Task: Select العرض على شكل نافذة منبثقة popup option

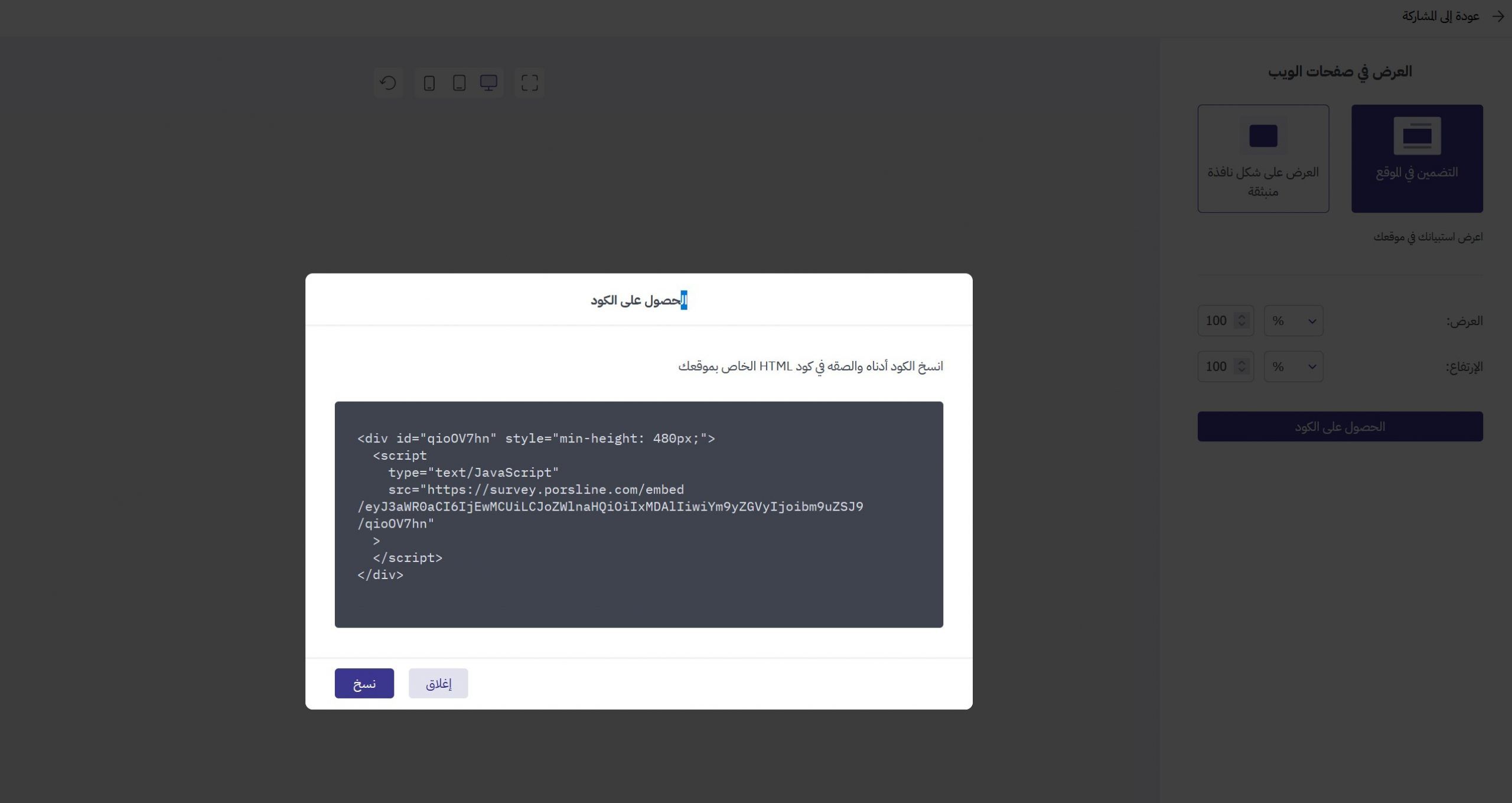Action: tap(1263, 158)
